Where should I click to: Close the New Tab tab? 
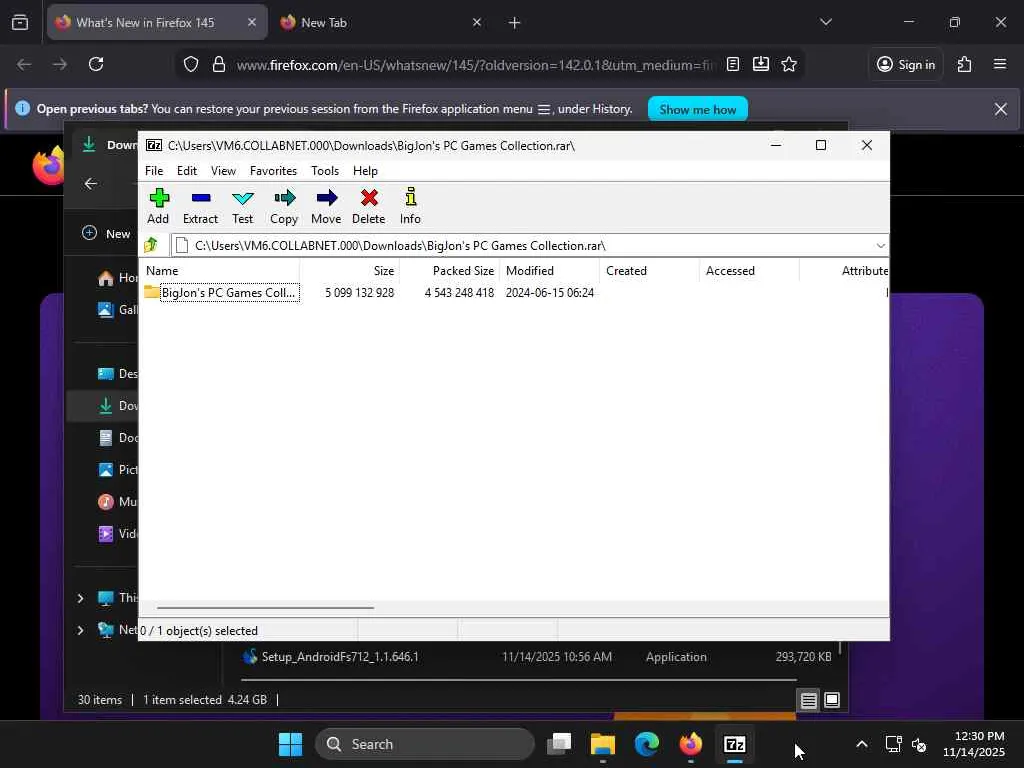coord(477,22)
